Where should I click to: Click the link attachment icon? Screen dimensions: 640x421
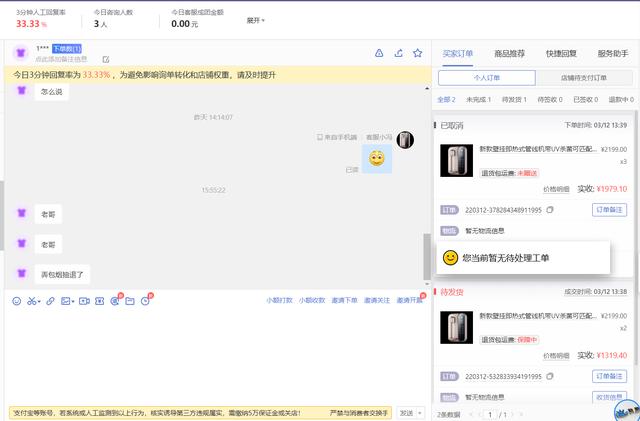point(50,300)
